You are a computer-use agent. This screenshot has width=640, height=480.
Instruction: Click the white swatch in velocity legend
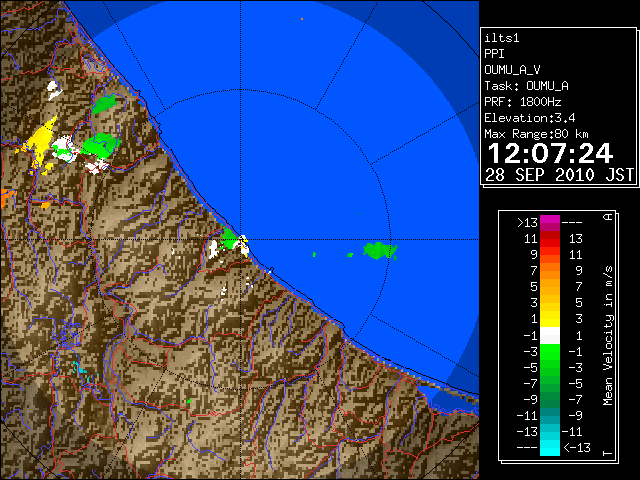550,336
